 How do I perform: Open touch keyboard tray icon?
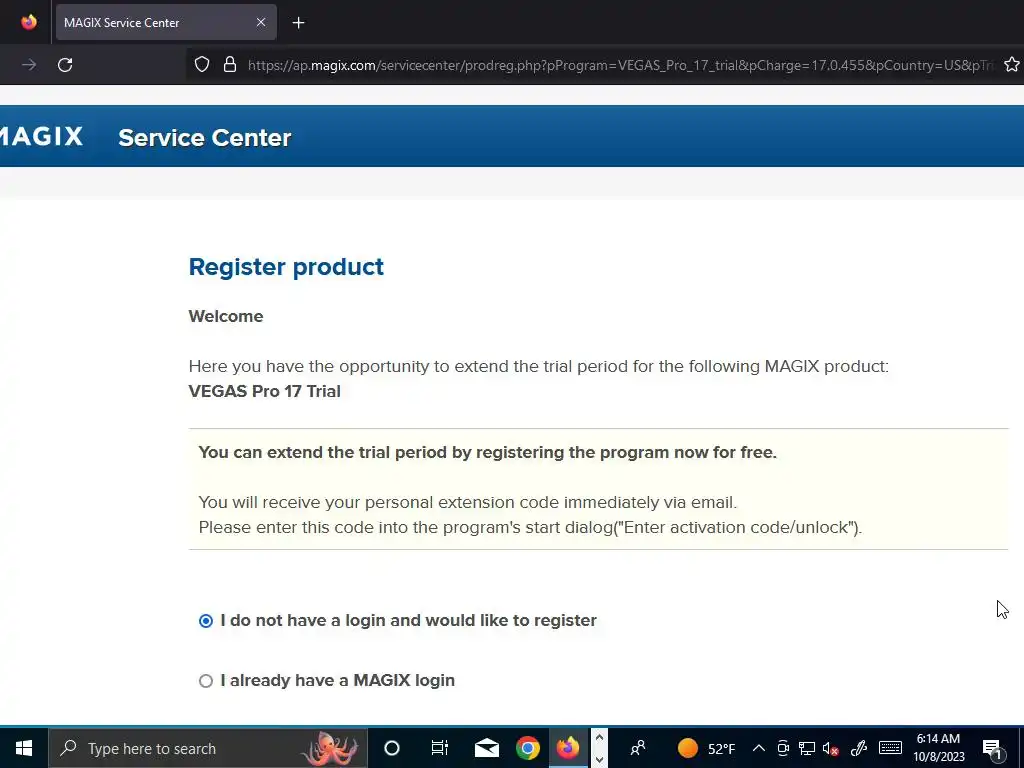pyautogui.click(x=890, y=748)
